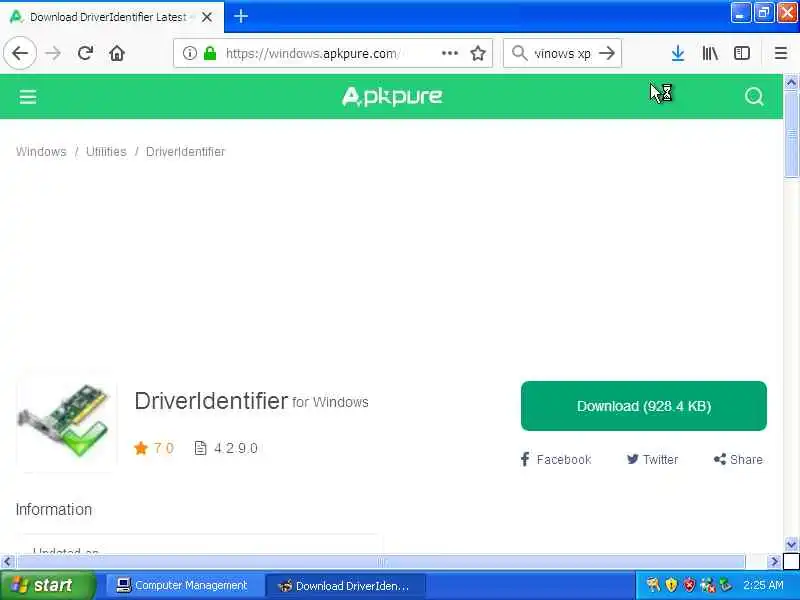This screenshot has width=800, height=600.
Task: Click the search box with 'vinows xp'
Action: pyautogui.click(x=562, y=53)
